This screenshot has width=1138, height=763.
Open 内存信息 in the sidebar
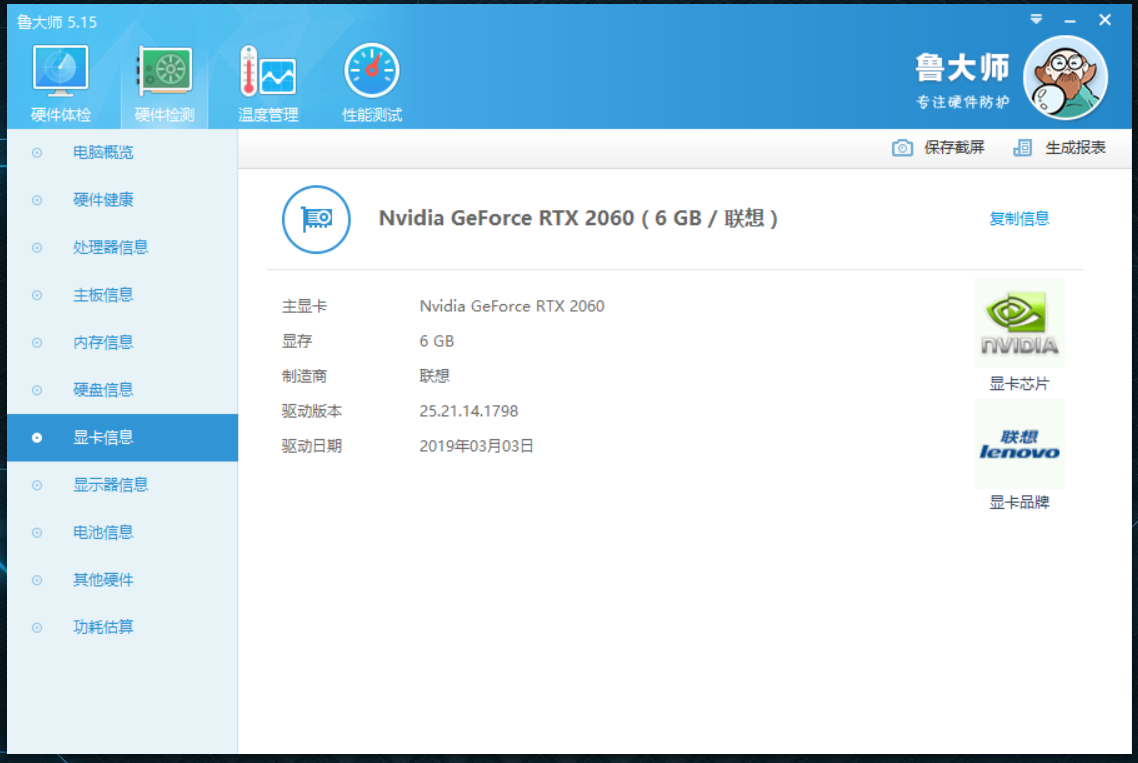point(123,343)
